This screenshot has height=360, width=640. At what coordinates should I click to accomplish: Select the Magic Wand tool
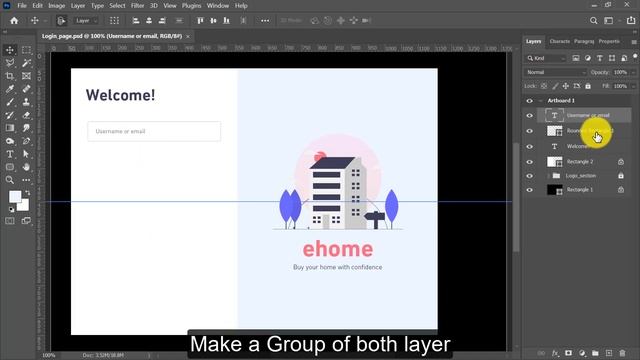(26, 63)
